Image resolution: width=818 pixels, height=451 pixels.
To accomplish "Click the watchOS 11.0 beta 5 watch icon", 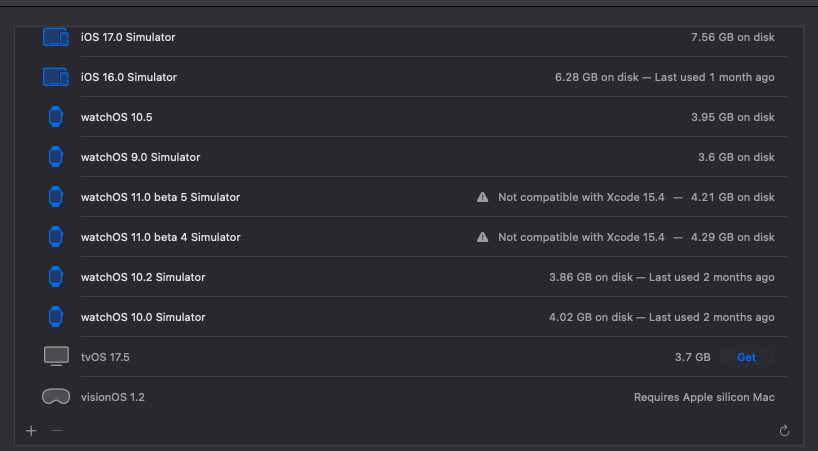I will point(56,197).
